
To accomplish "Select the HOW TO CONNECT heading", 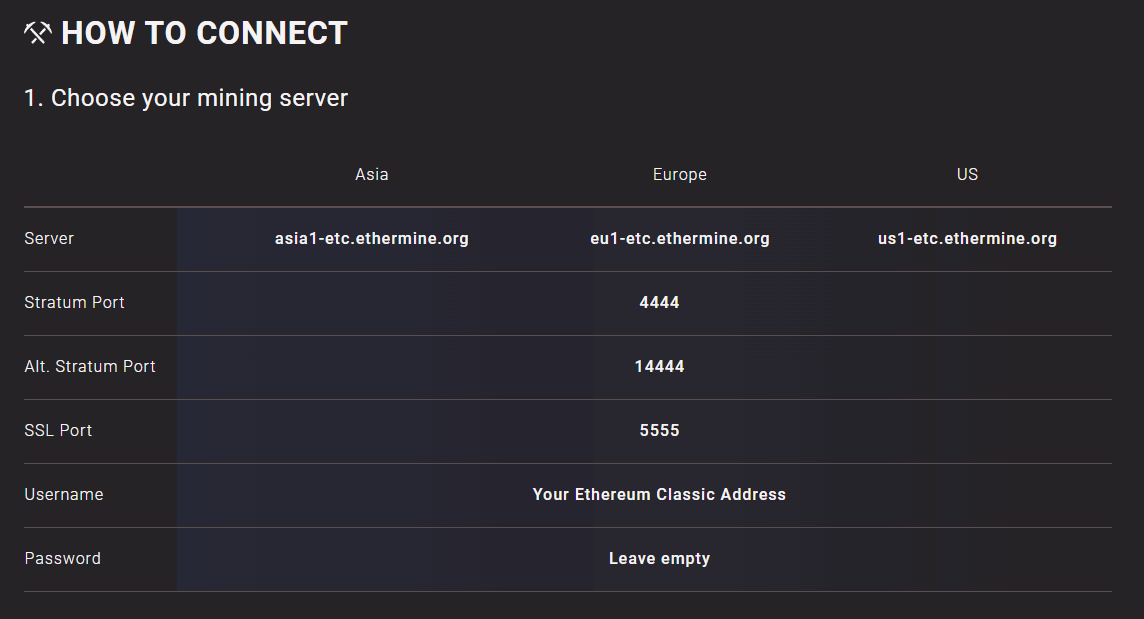I will tap(204, 32).
